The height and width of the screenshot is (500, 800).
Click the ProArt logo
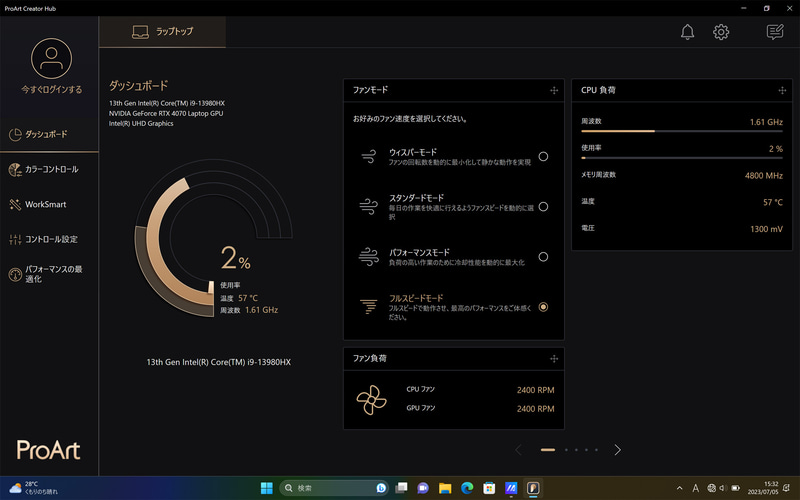(48, 450)
